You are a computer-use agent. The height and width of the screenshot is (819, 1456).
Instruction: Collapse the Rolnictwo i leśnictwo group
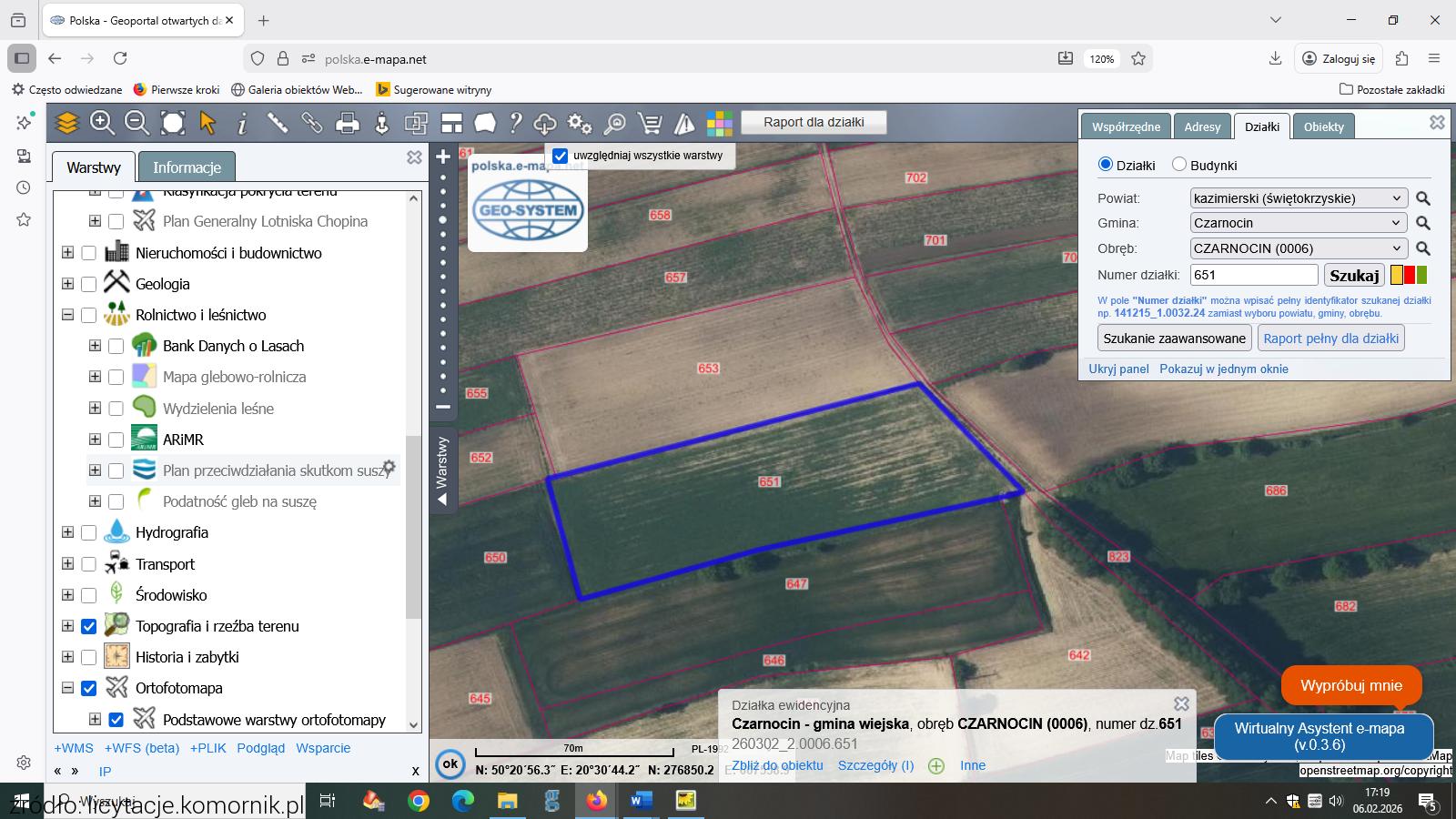pos(67,315)
